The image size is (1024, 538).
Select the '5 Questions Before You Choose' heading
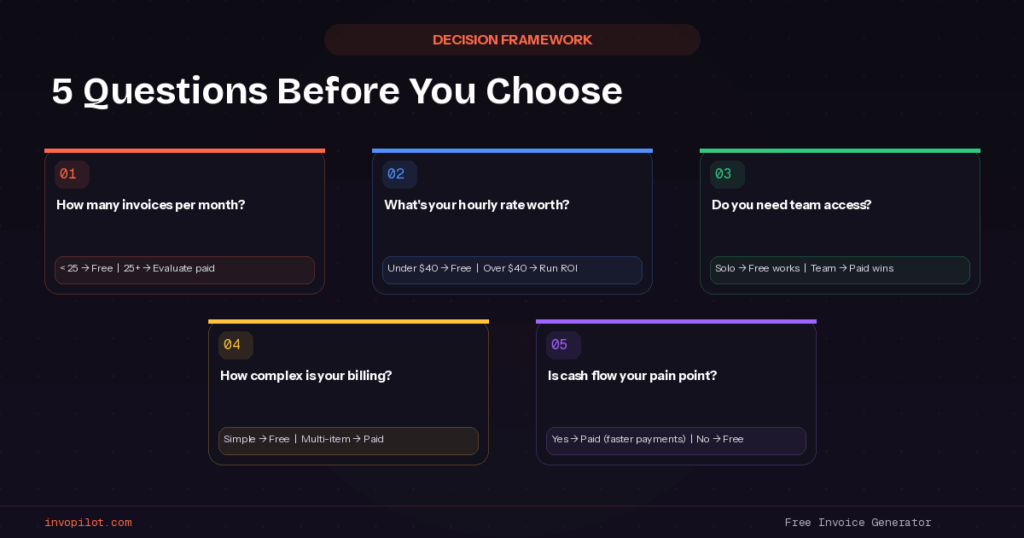[x=337, y=91]
